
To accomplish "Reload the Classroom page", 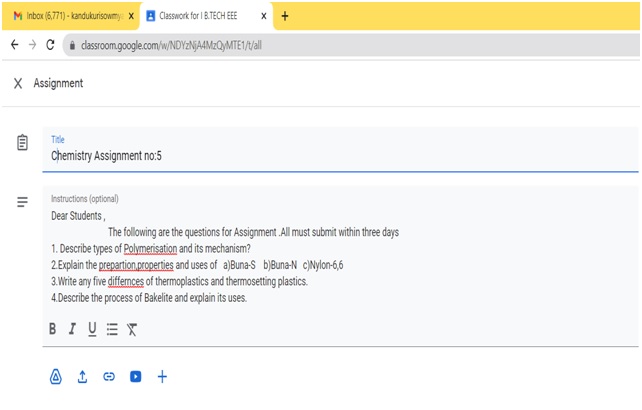I will [x=50, y=46].
